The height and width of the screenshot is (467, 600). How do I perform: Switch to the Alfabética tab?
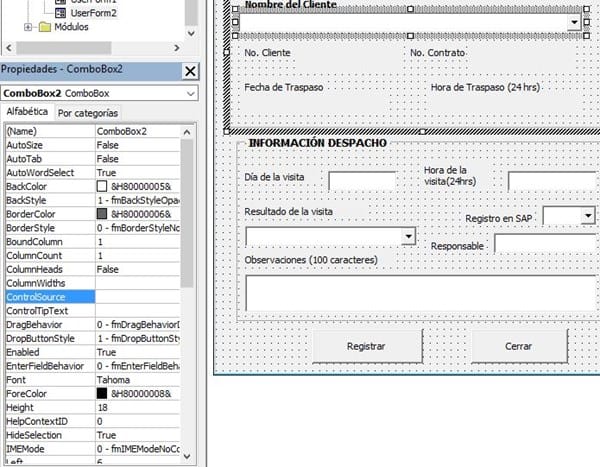pyautogui.click(x=27, y=112)
